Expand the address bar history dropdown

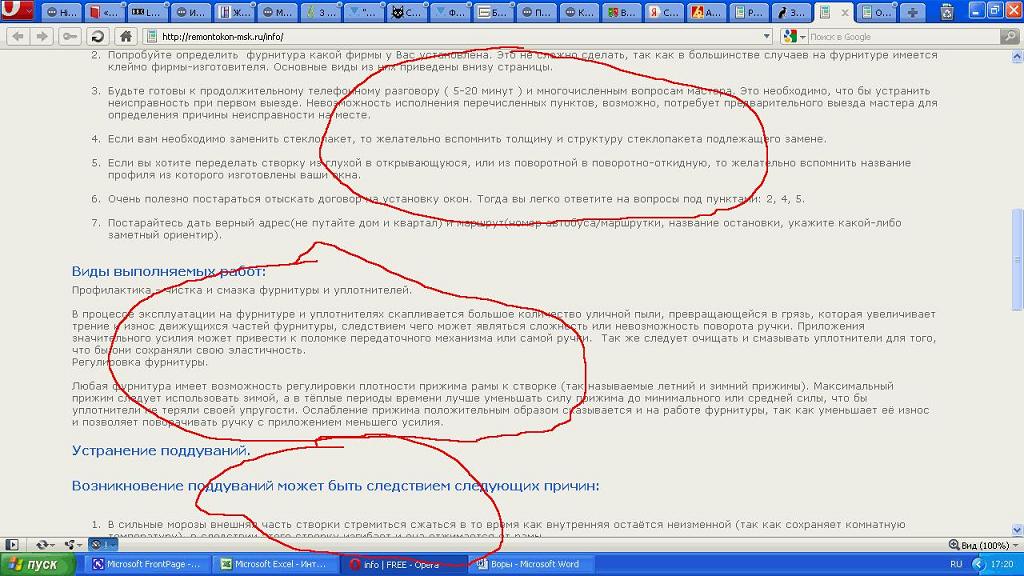(767, 37)
